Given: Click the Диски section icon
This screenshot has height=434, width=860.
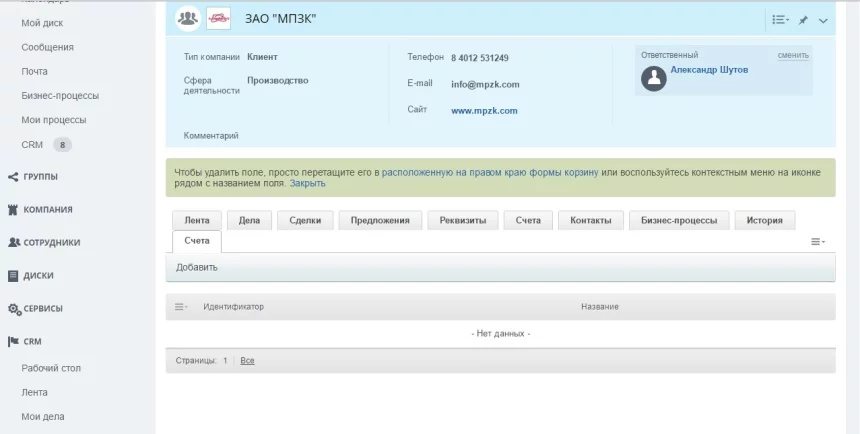Looking at the screenshot, I should [13, 276].
